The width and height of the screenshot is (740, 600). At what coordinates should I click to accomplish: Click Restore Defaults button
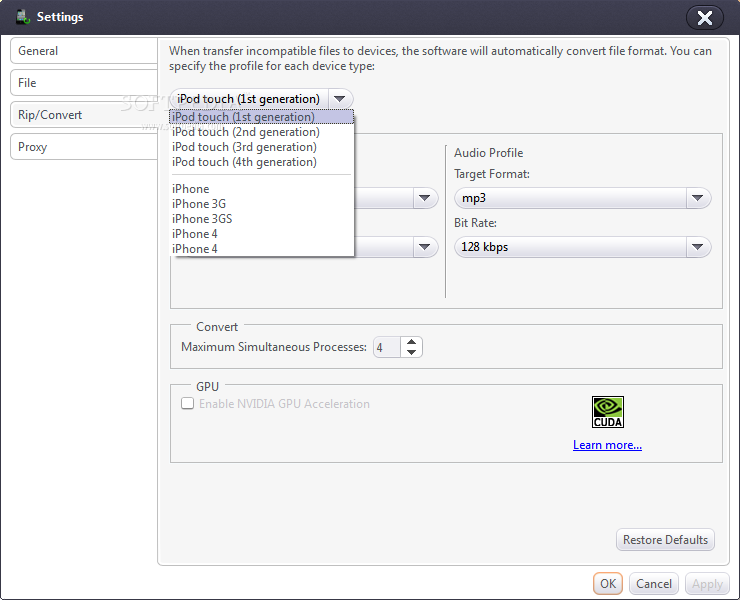point(665,540)
